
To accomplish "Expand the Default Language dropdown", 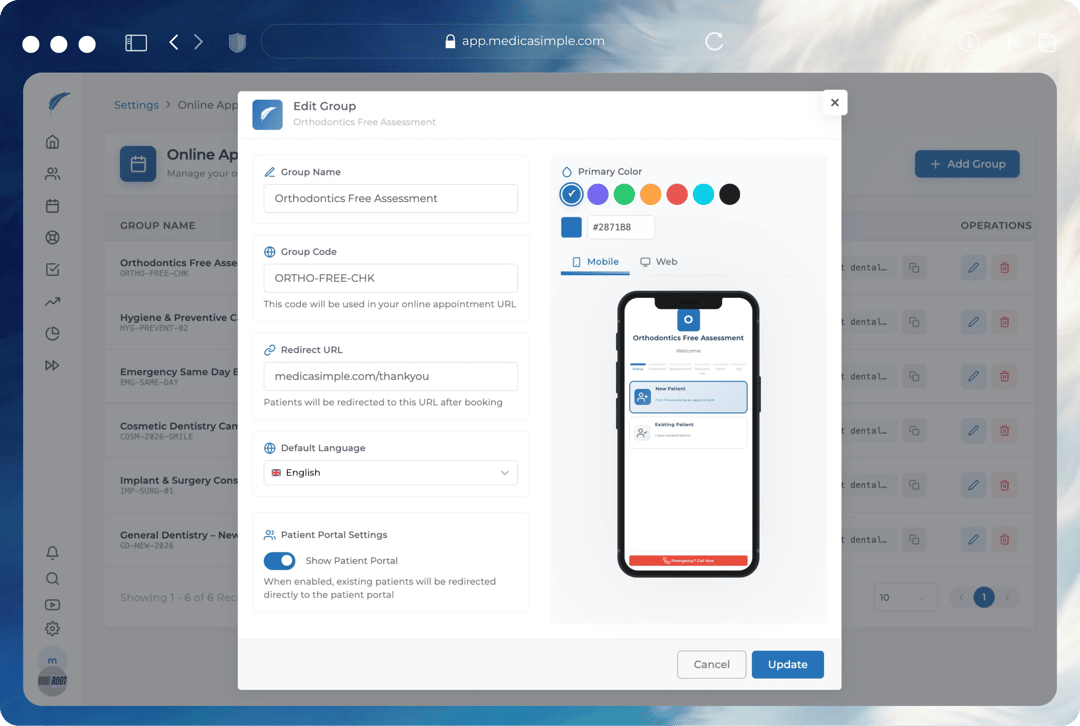I will point(390,473).
